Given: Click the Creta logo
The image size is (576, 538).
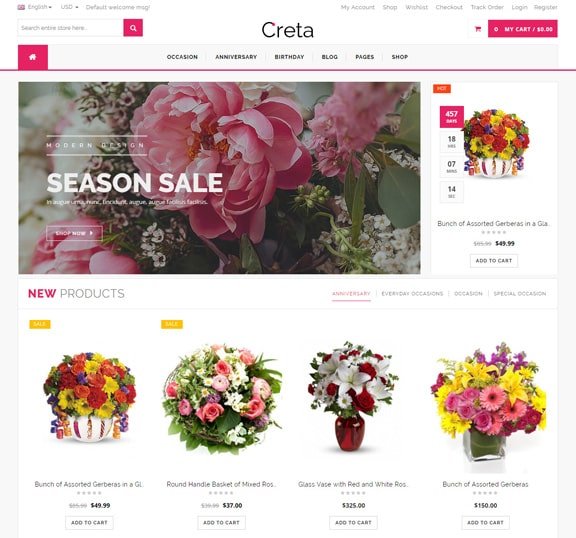Looking at the screenshot, I should 288,30.
